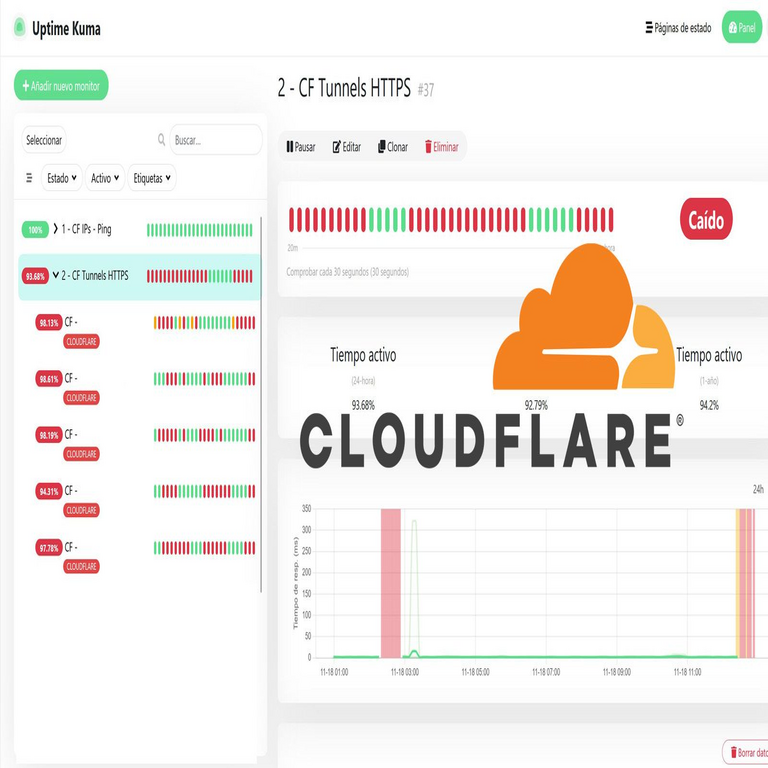Click the red downtime region near 11-18 03:00
Screen dimensions: 768x768
391,583
